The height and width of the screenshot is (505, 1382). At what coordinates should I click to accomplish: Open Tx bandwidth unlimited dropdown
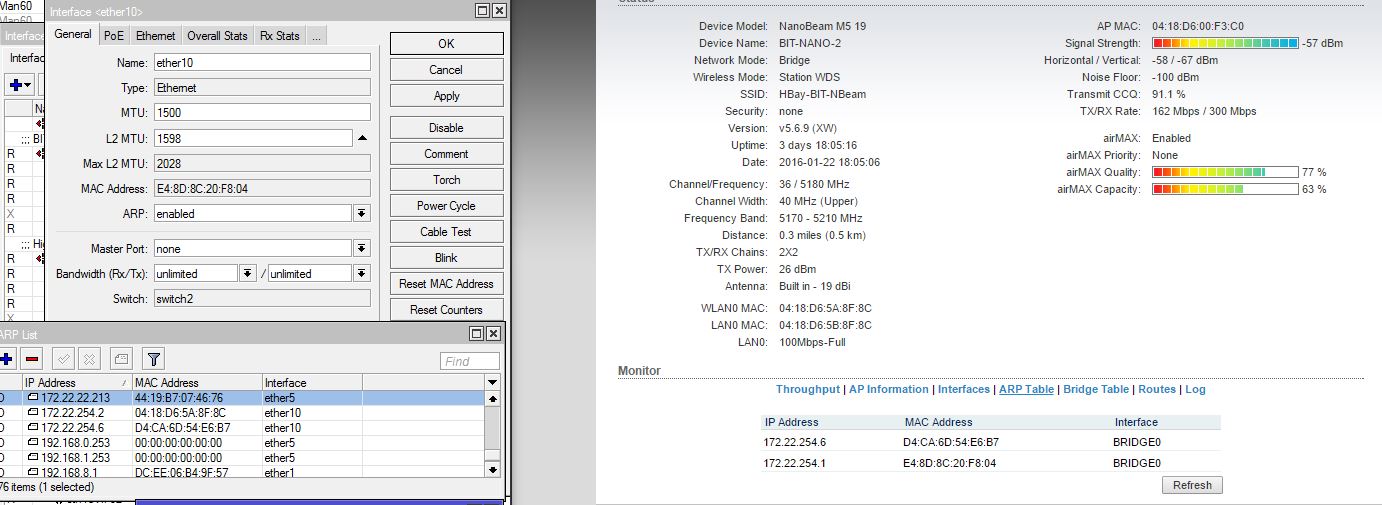pos(362,274)
